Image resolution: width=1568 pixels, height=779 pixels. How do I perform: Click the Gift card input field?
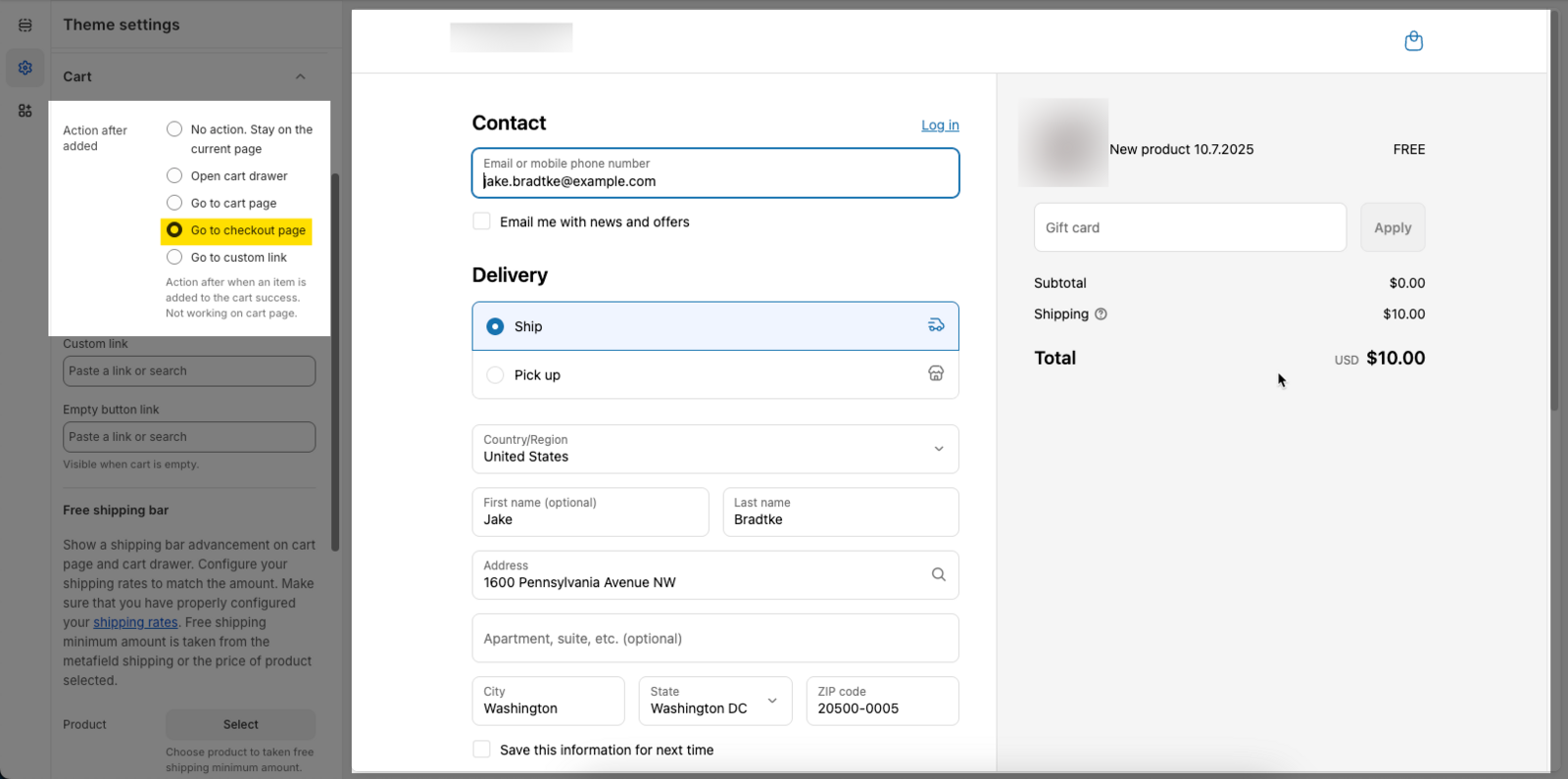pyautogui.click(x=1190, y=227)
